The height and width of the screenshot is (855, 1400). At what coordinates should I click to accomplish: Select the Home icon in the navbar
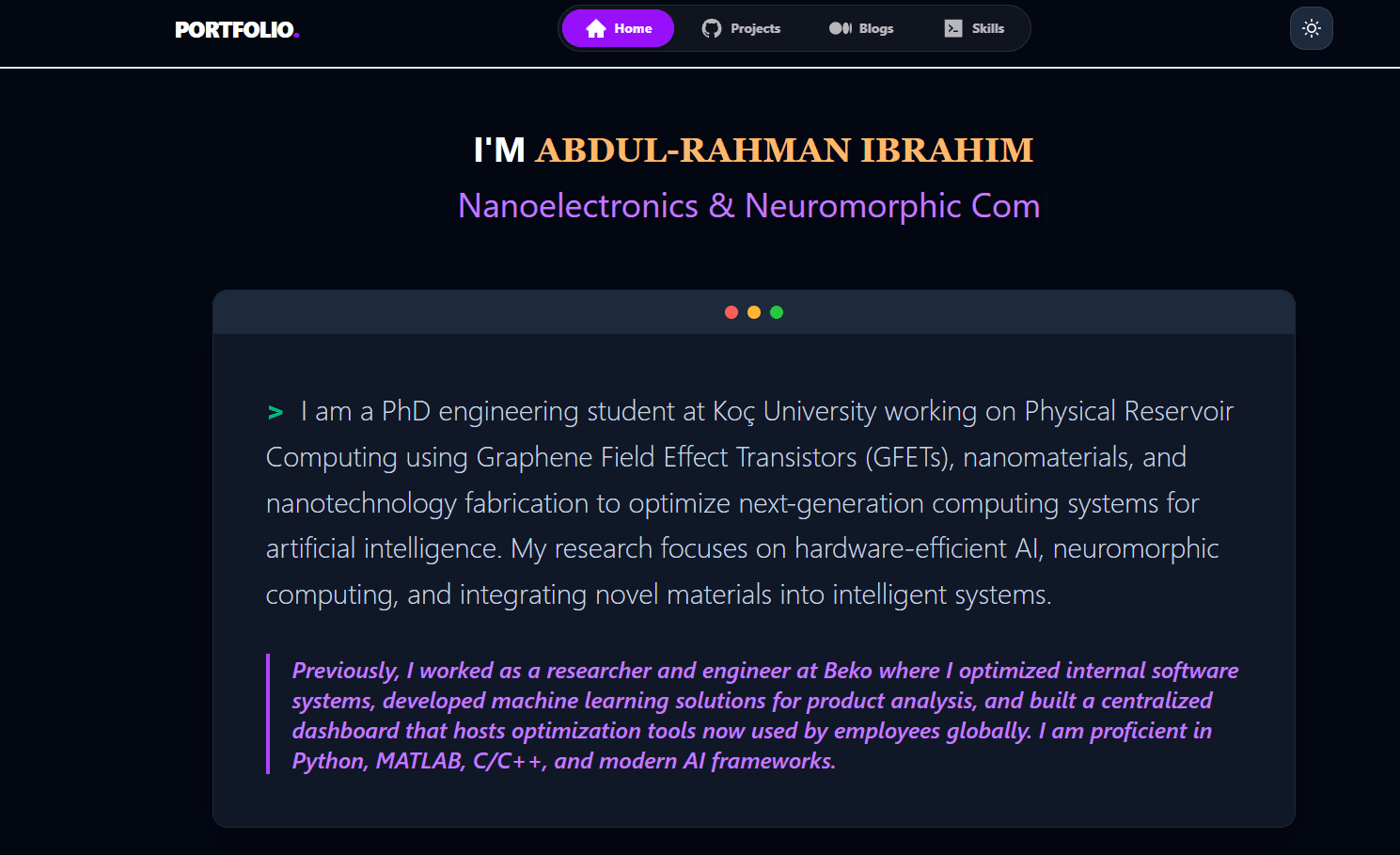595,28
